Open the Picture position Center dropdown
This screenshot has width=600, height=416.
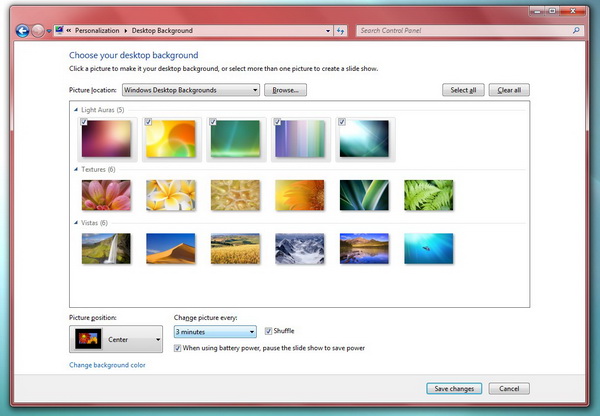pos(115,340)
